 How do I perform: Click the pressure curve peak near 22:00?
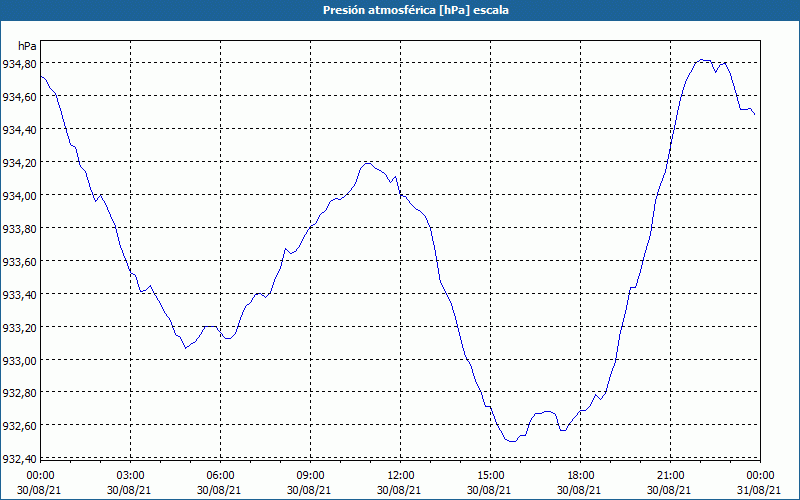click(x=703, y=60)
